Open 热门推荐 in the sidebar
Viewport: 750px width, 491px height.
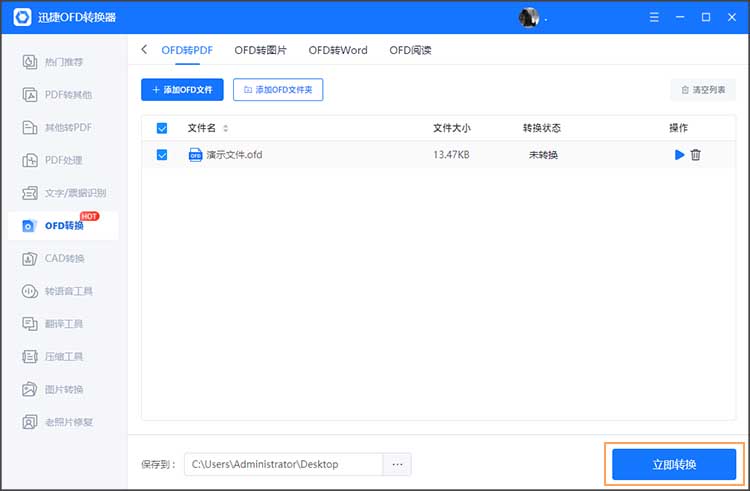pos(62,62)
